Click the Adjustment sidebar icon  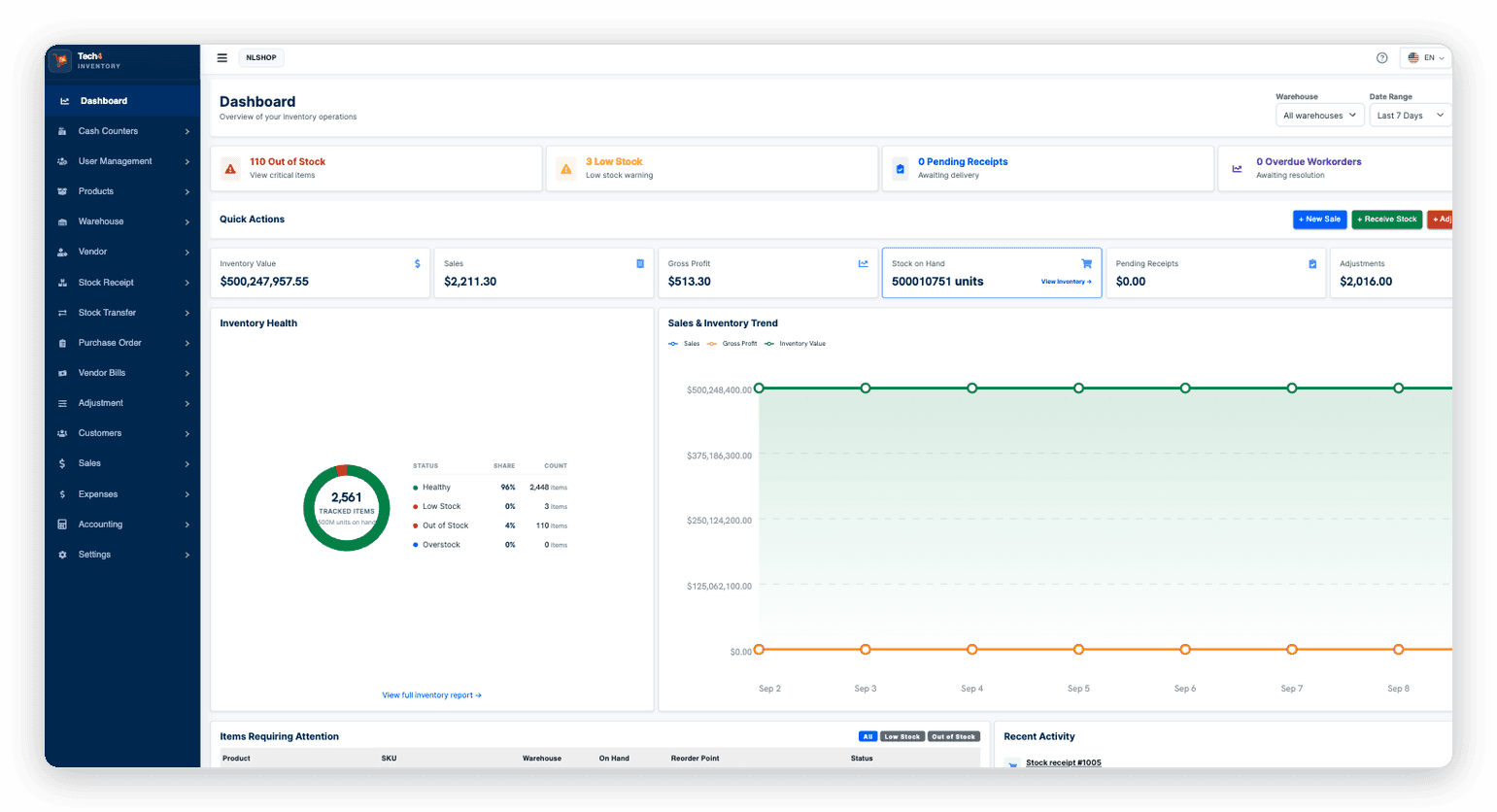[x=62, y=403]
